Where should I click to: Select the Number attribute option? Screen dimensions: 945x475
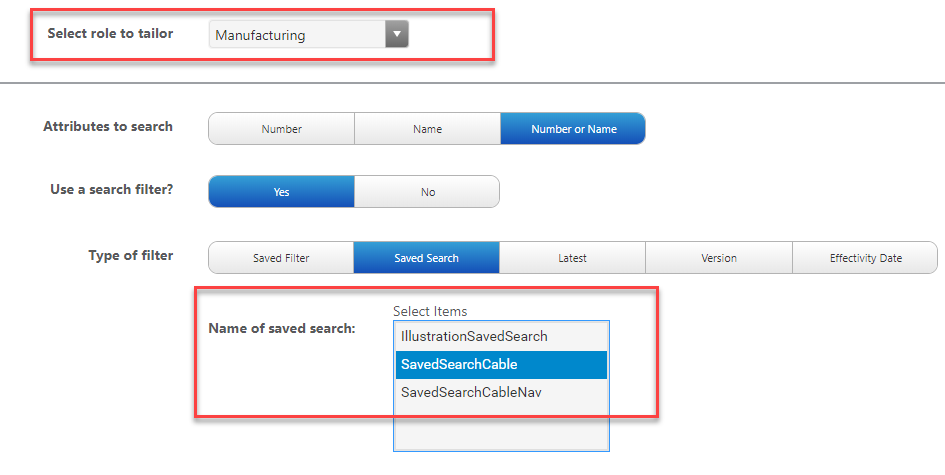coord(281,129)
